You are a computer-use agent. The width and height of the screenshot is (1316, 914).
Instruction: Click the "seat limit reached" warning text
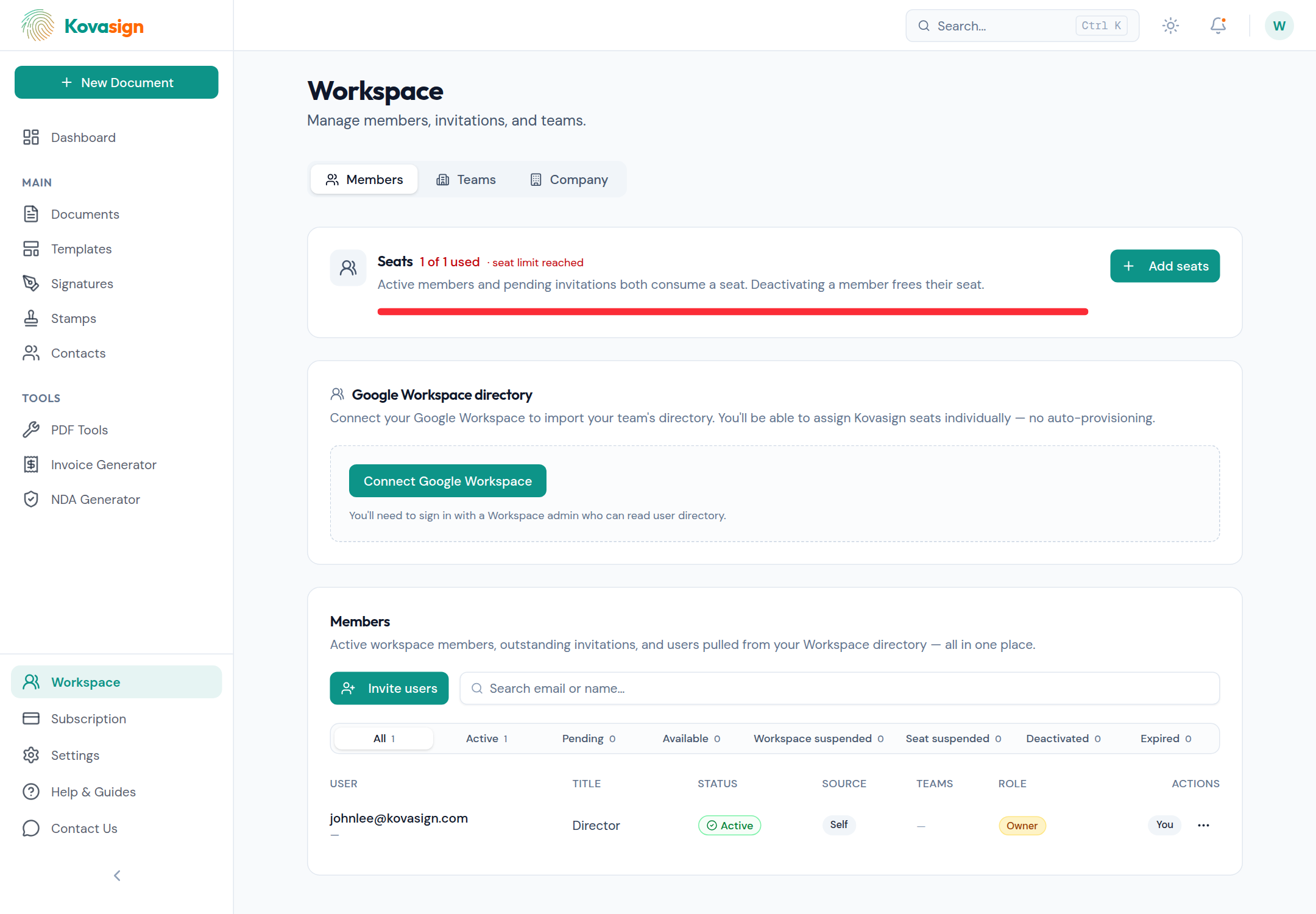(537, 263)
